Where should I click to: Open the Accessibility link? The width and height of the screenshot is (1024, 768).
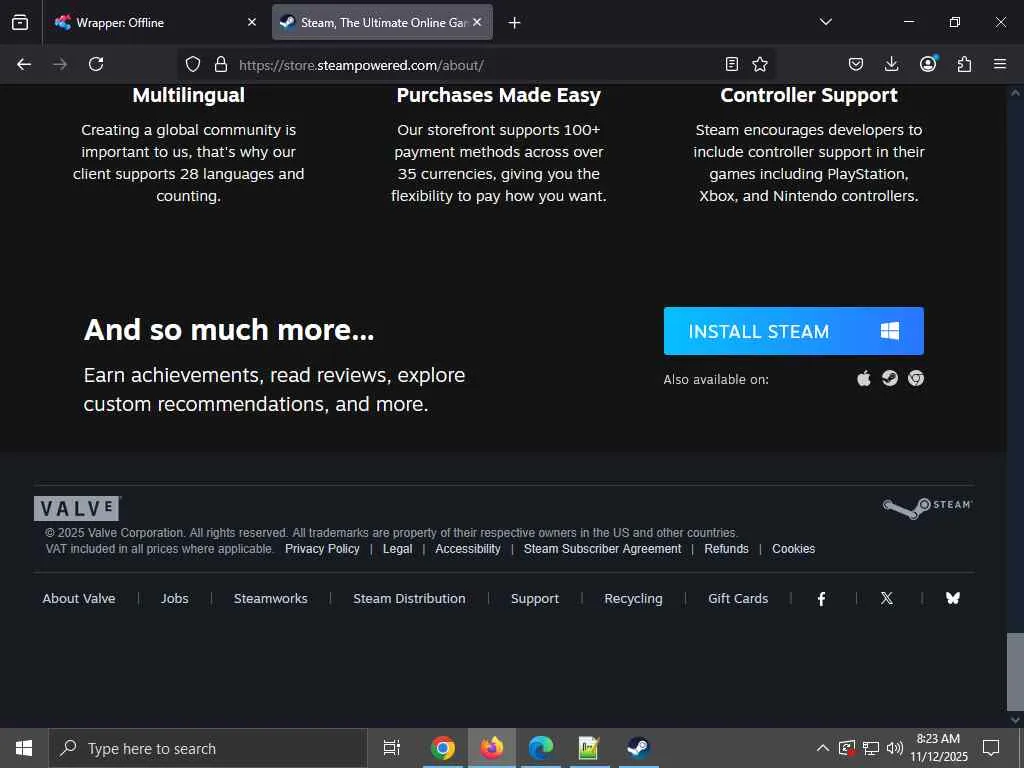click(x=468, y=549)
